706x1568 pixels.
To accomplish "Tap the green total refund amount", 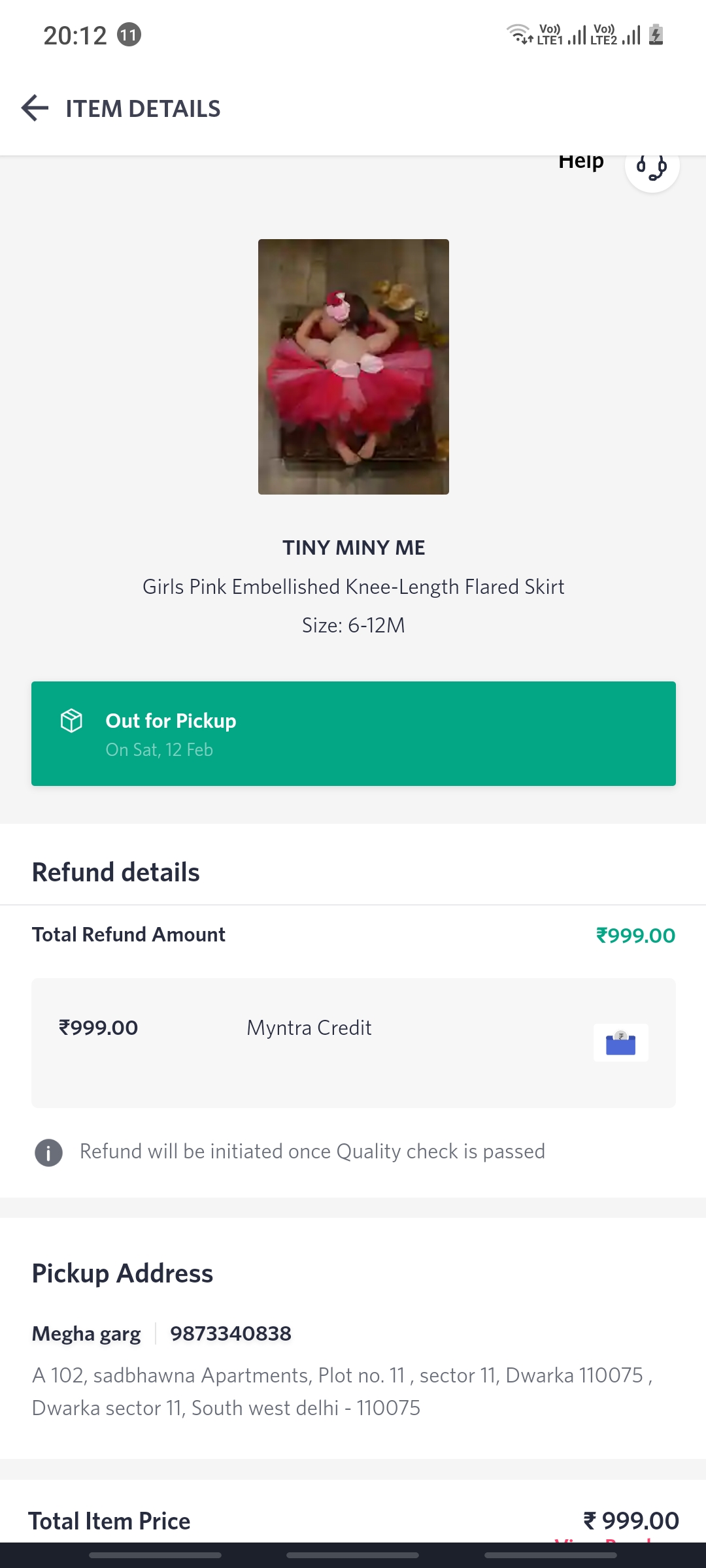I will [635, 936].
